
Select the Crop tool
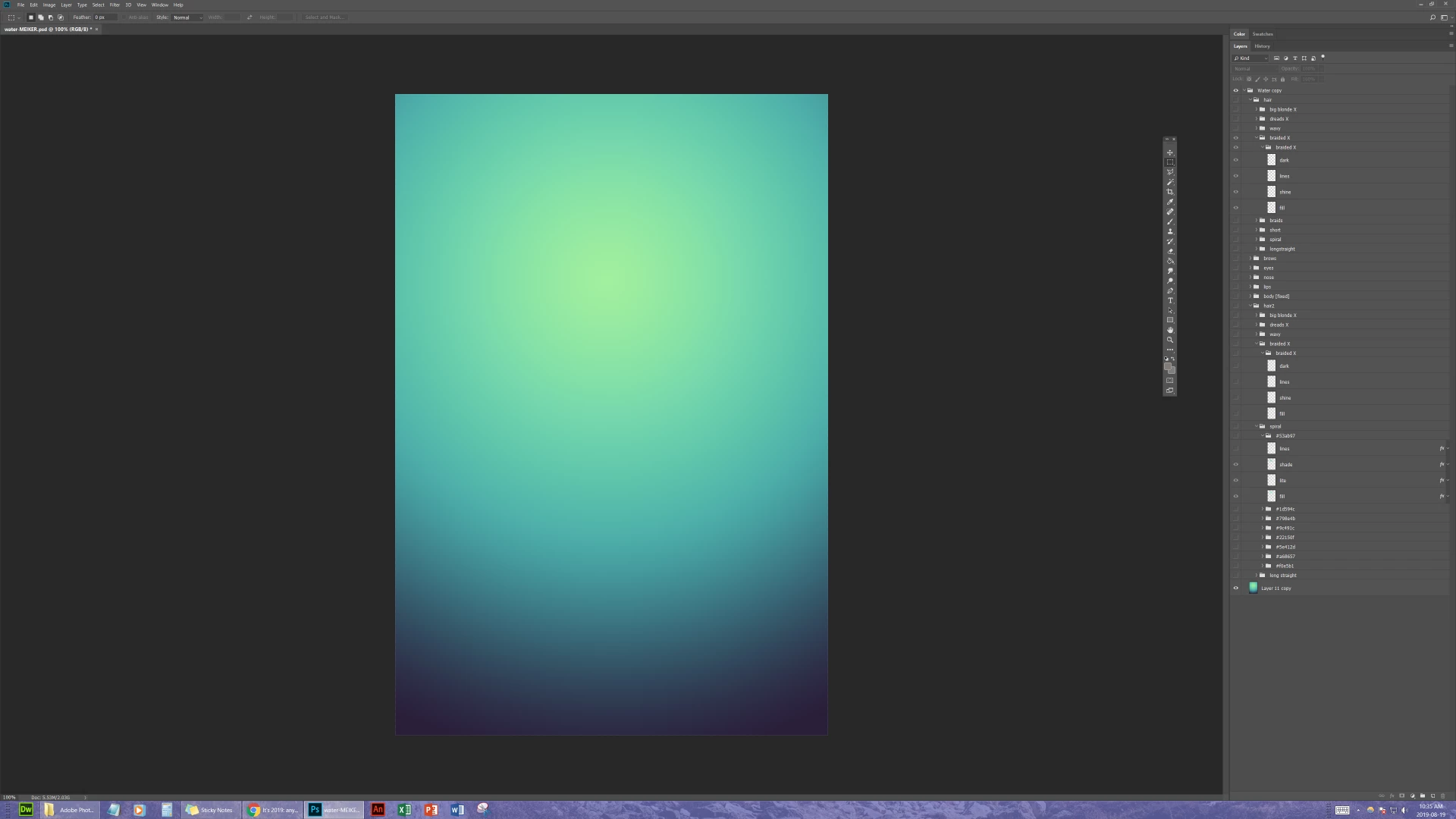[x=1170, y=192]
